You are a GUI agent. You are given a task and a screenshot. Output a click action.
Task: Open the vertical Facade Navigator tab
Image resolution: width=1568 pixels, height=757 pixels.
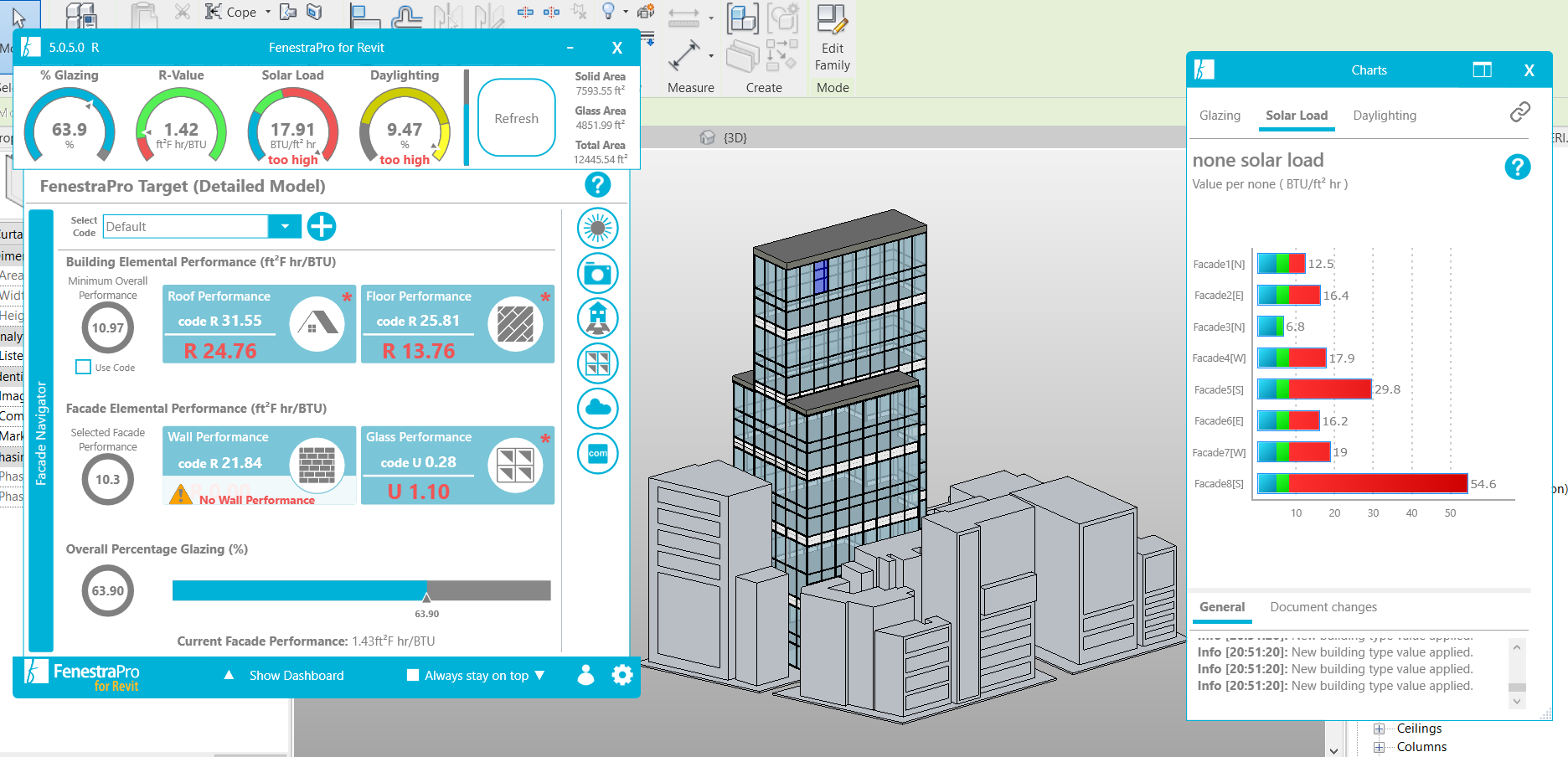[x=41, y=431]
